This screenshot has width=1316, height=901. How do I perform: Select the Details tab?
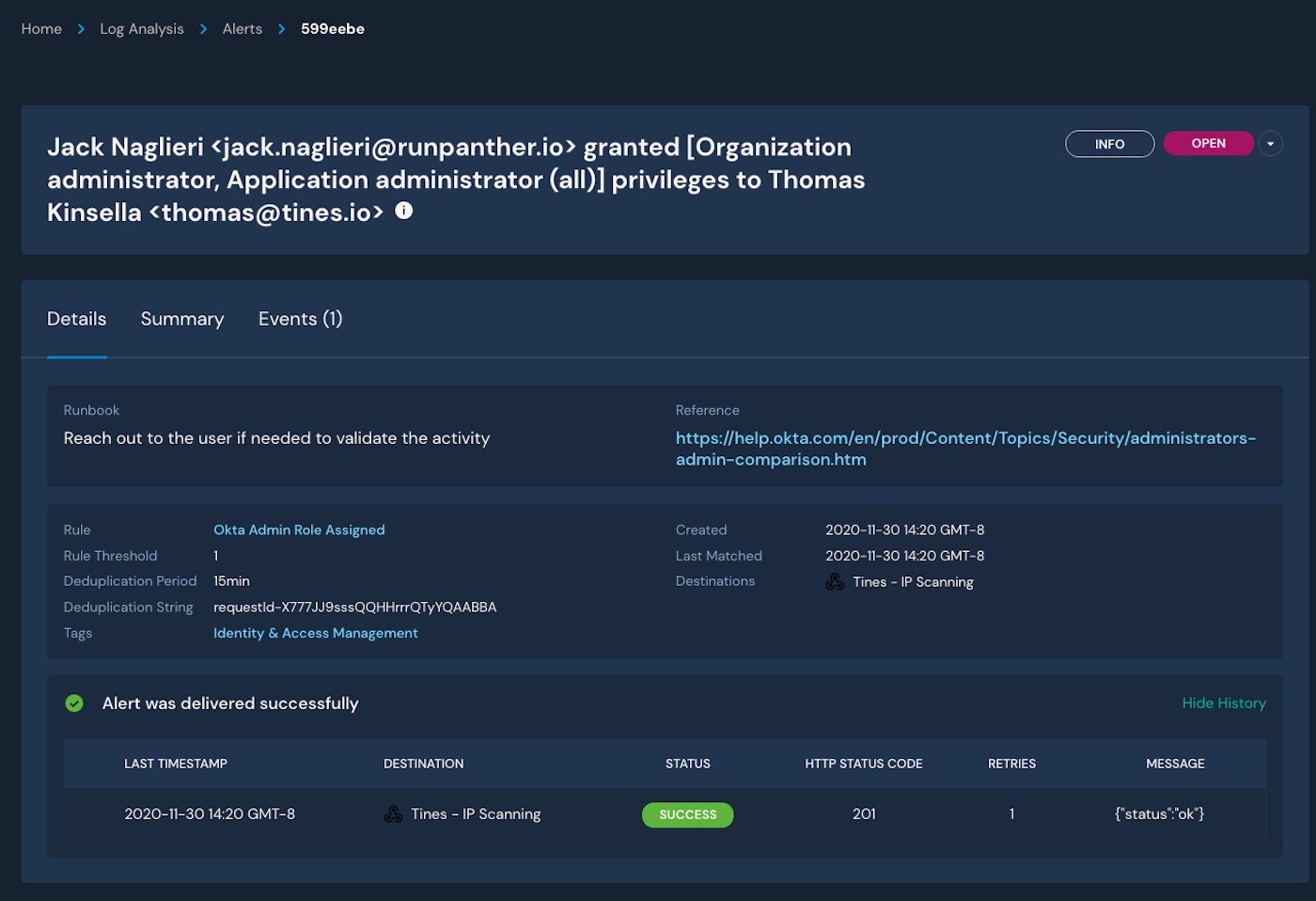(x=76, y=319)
